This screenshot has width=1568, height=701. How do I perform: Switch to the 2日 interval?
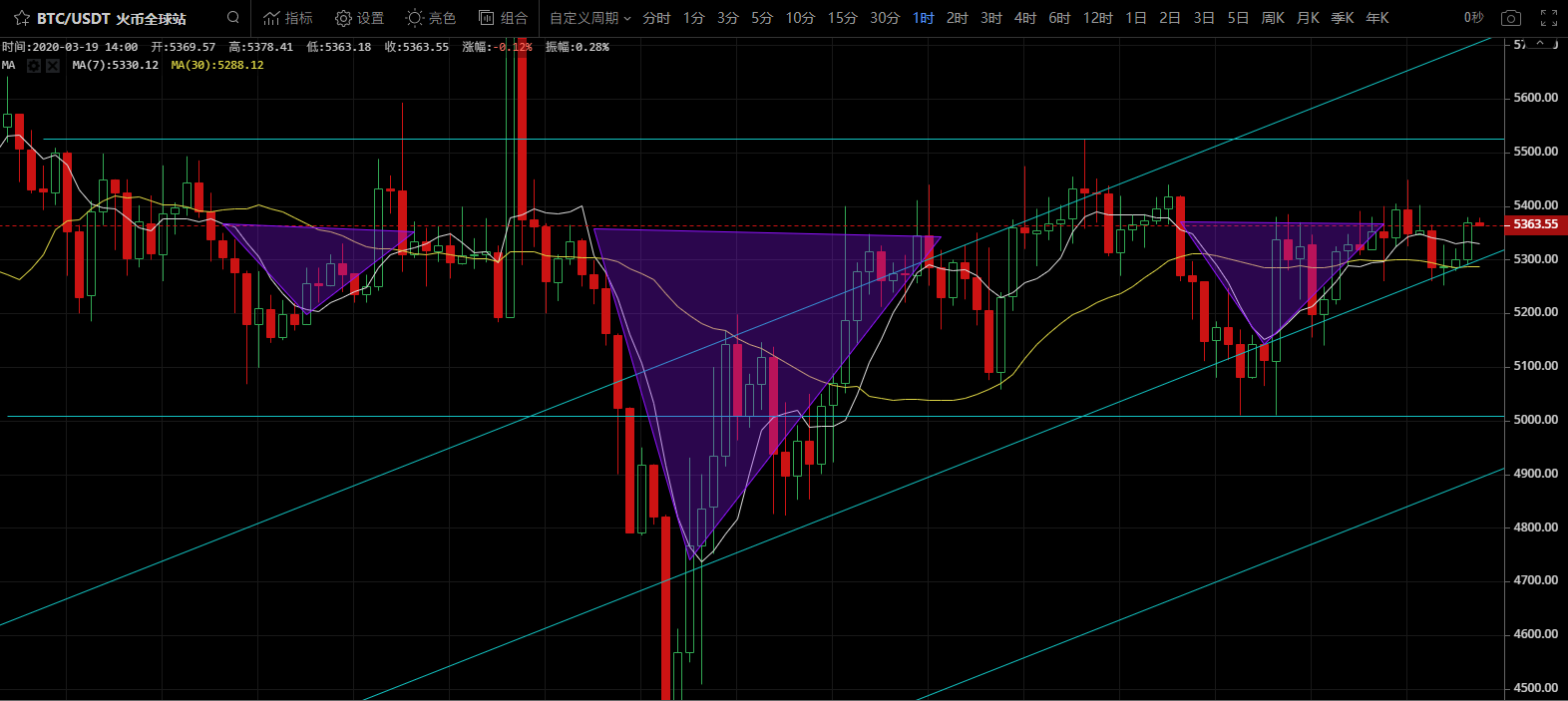pos(1170,18)
